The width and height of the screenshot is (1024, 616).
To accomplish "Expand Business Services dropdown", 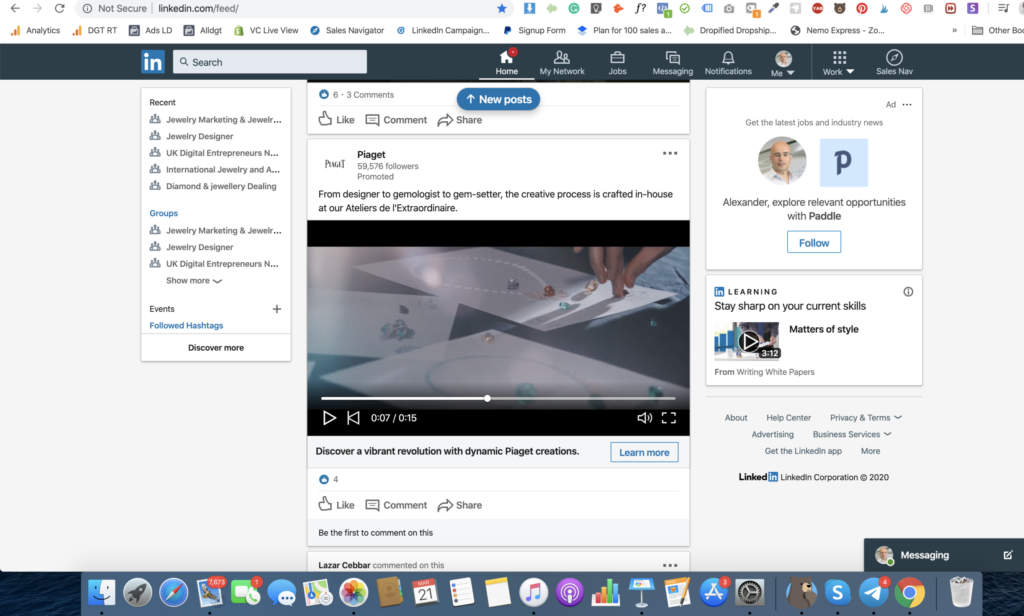I will point(852,434).
